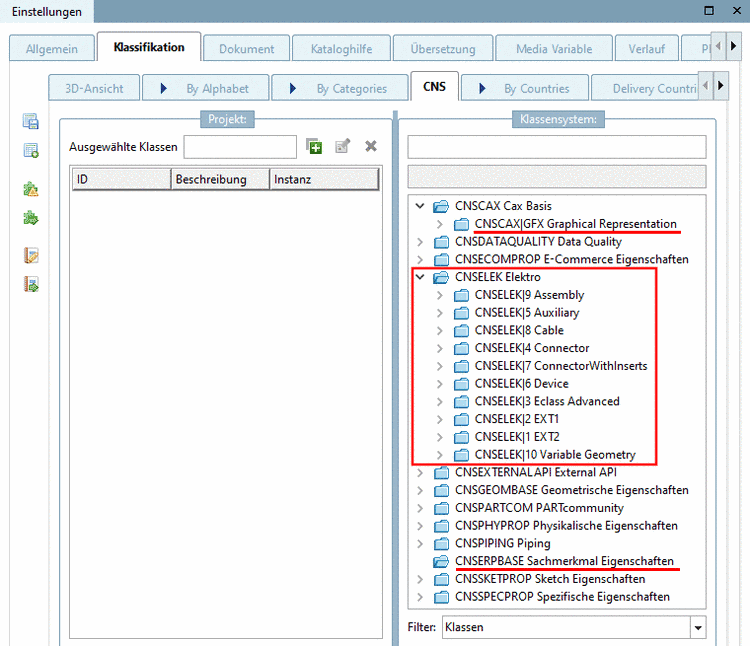750x646 pixels.
Task: Click the sidebar puzzle icon with warning triangle
Action: click(x=31, y=189)
